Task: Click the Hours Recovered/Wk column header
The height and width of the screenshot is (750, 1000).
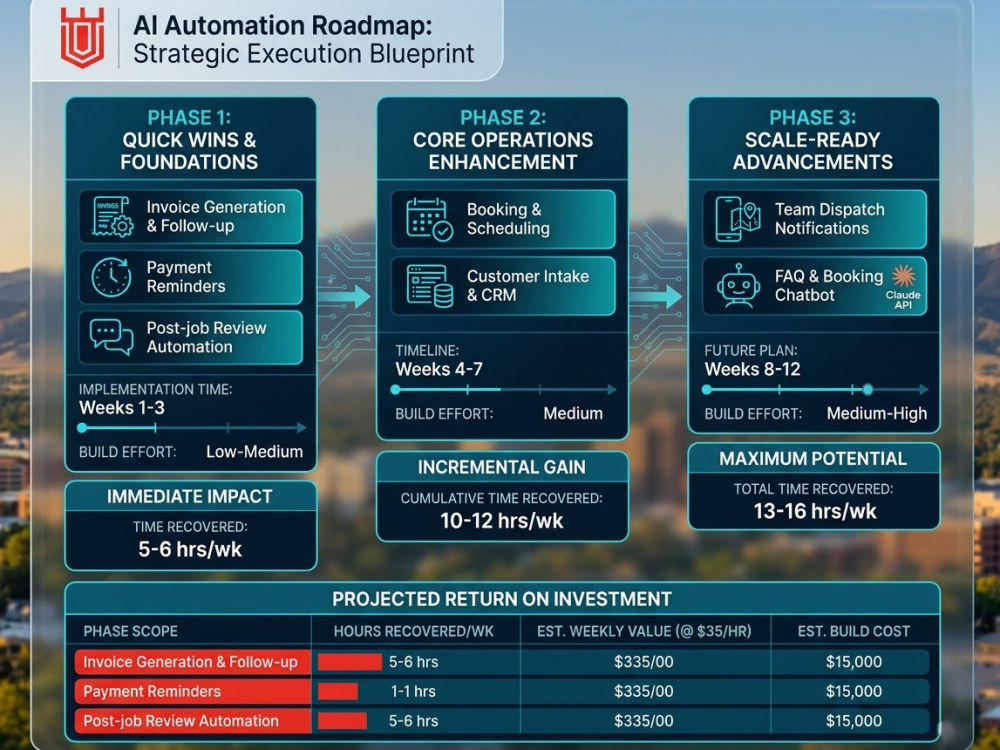Action: pos(414,631)
